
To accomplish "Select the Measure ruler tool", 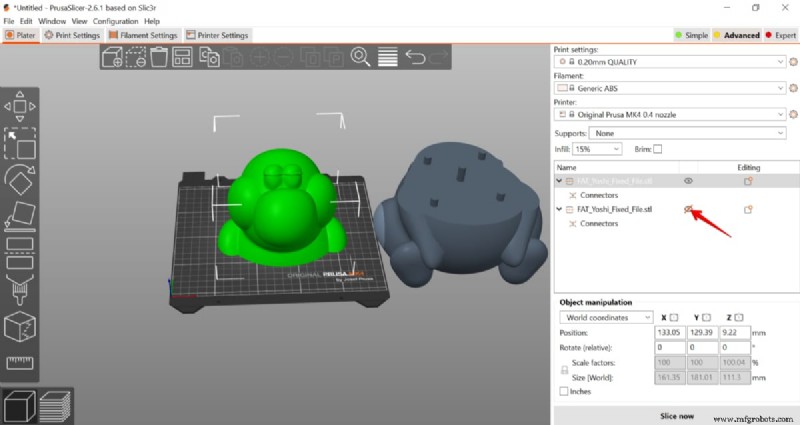I will [20, 363].
